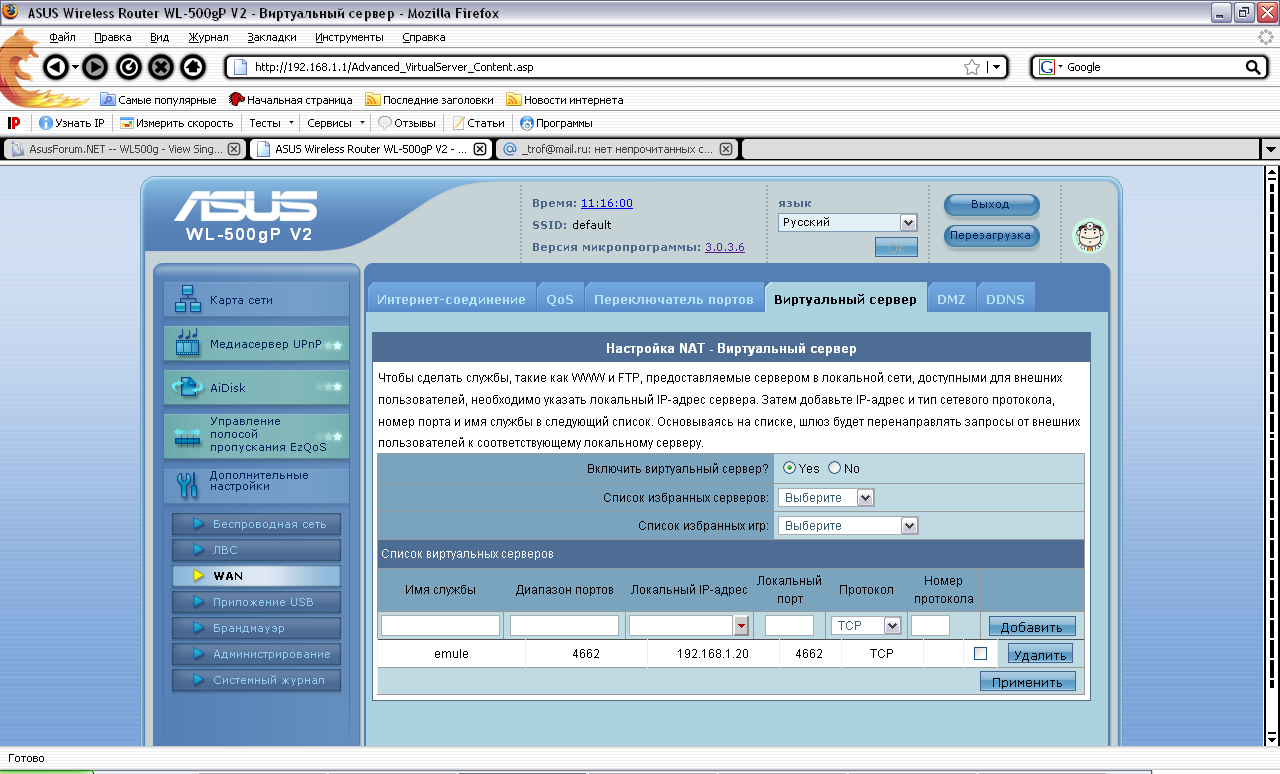Tick the checkbox in the emule row
The width and height of the screenshot is (1280, 774).
tap(980, 654)
